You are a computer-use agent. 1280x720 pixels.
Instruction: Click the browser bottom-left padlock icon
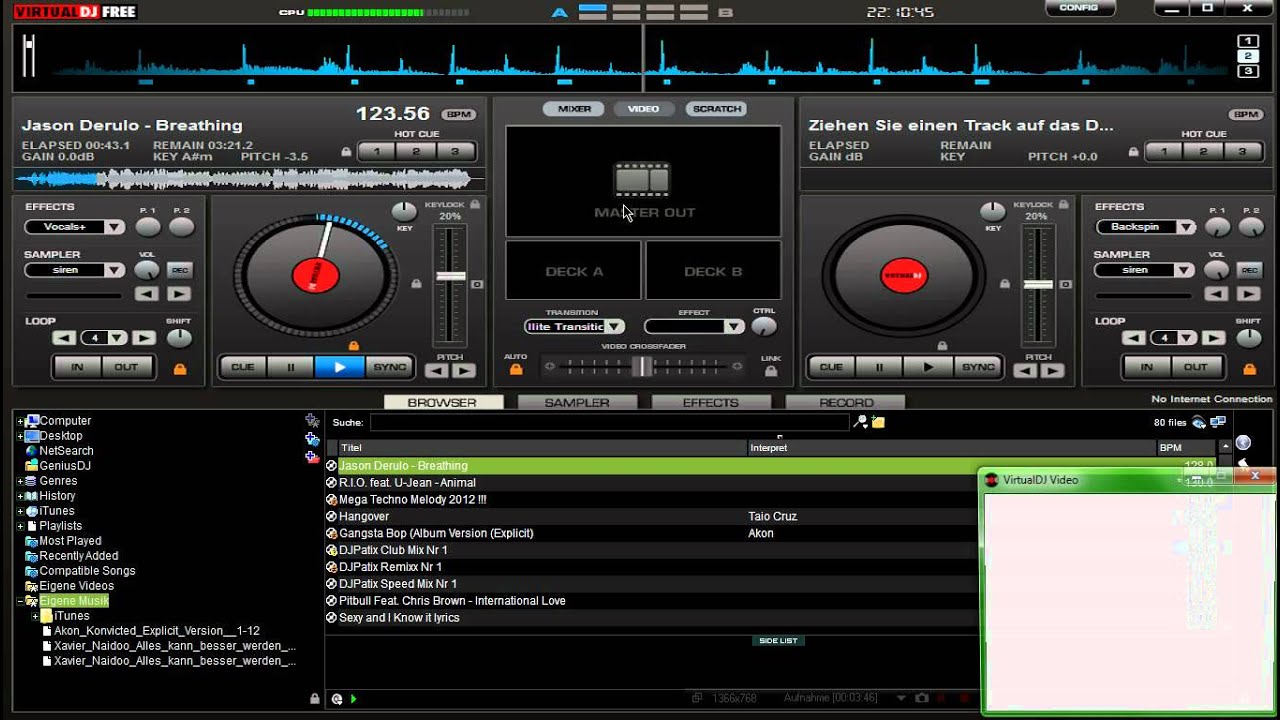point(315,699)
